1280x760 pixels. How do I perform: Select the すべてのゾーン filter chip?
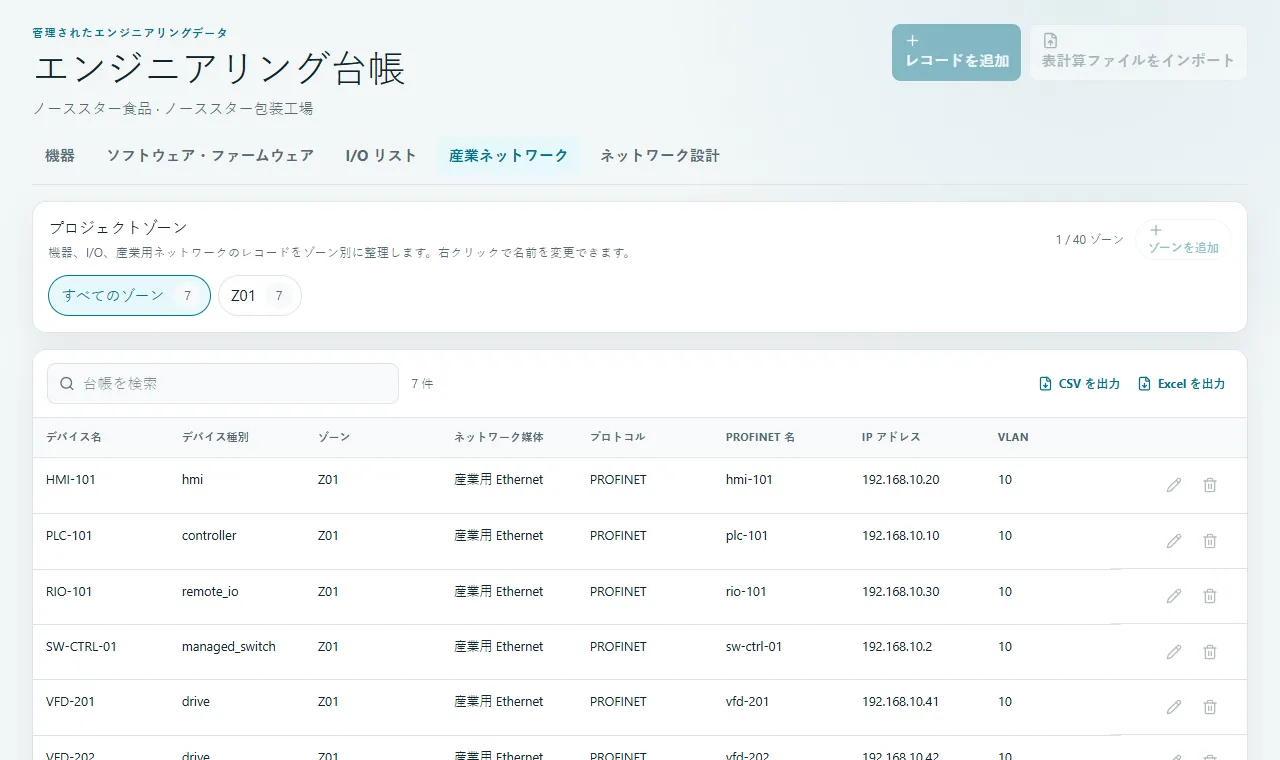tap(129, 295)
